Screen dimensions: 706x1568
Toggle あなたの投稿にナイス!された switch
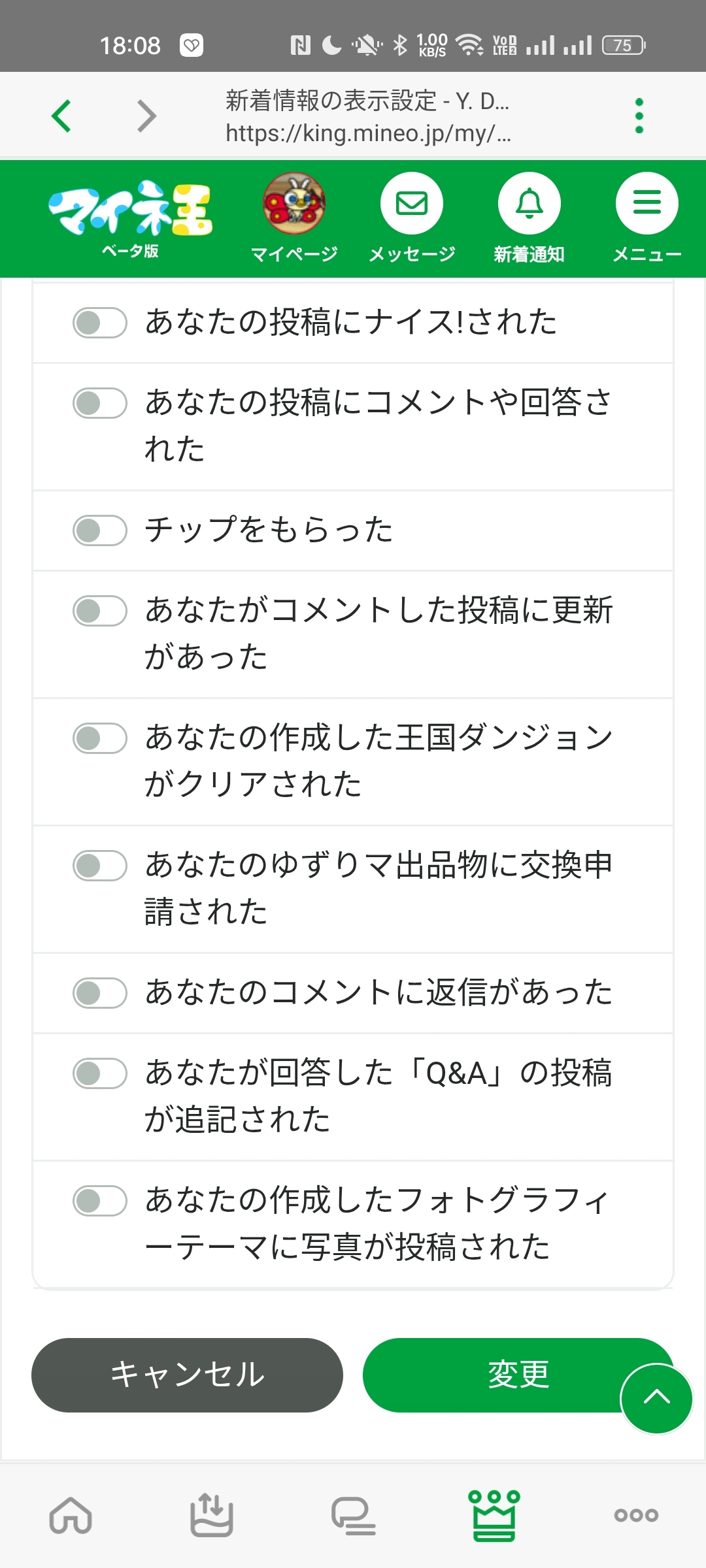pos(100,323)
